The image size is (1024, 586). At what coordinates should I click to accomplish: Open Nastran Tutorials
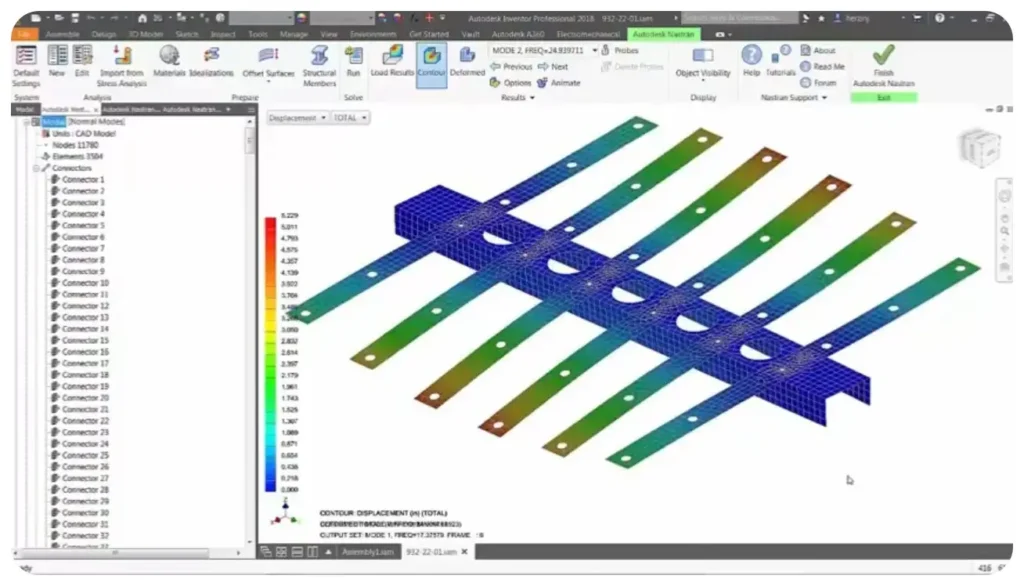point(780,62)
